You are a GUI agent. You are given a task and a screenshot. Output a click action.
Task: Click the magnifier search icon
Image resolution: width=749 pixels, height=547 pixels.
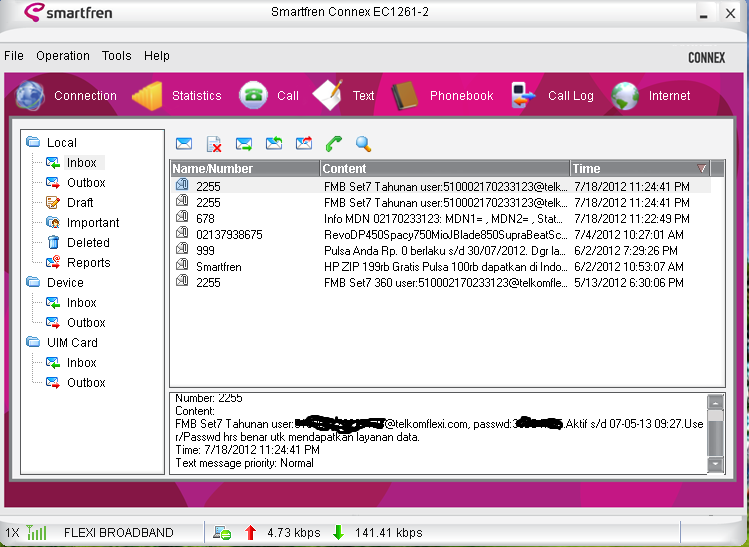[x=364, y=143]
